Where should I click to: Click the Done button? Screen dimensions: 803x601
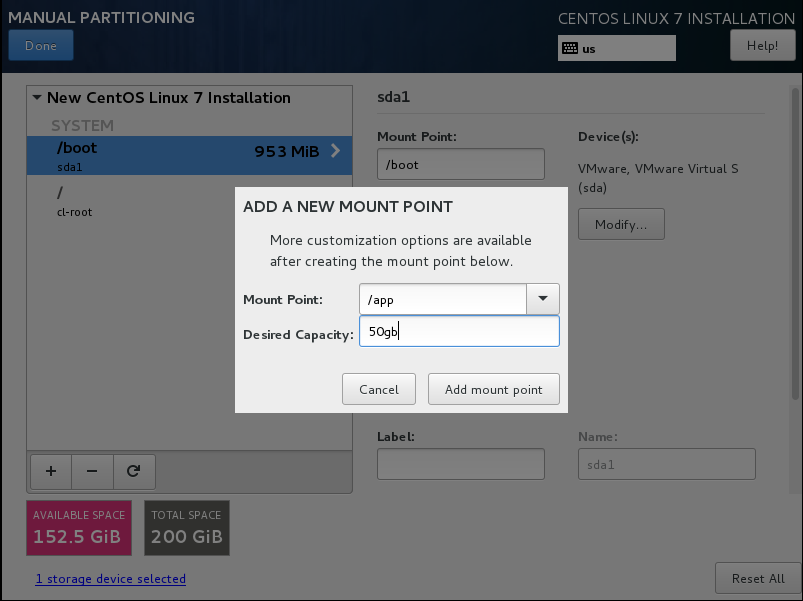click(x=41, y=46)
